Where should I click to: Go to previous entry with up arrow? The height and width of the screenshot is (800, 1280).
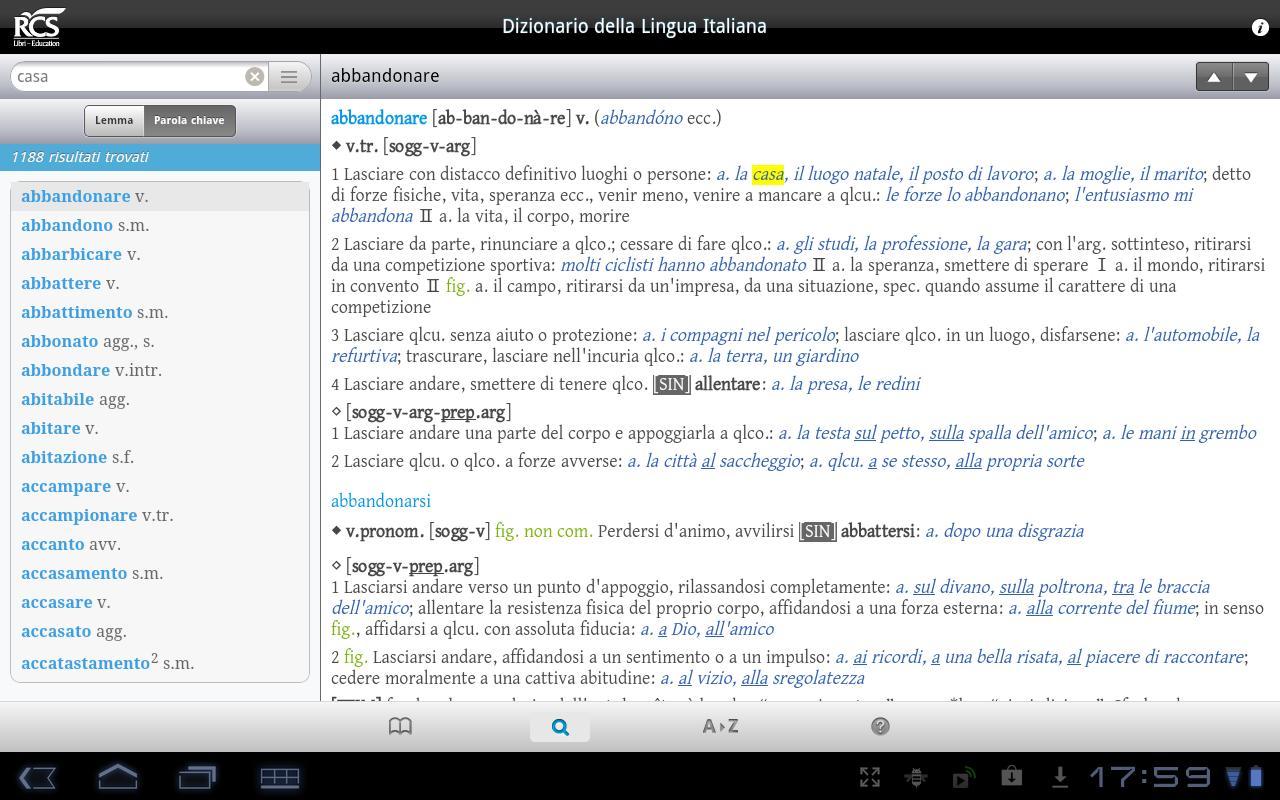1214,77
